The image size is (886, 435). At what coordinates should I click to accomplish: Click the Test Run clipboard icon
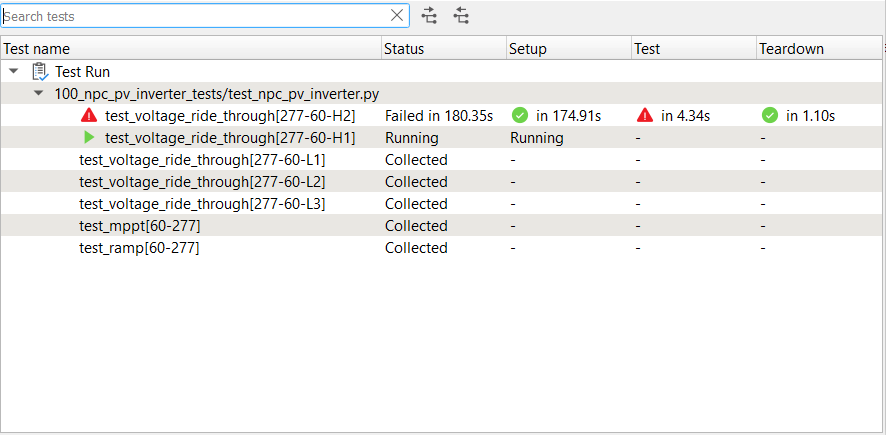tap(40, 72)
